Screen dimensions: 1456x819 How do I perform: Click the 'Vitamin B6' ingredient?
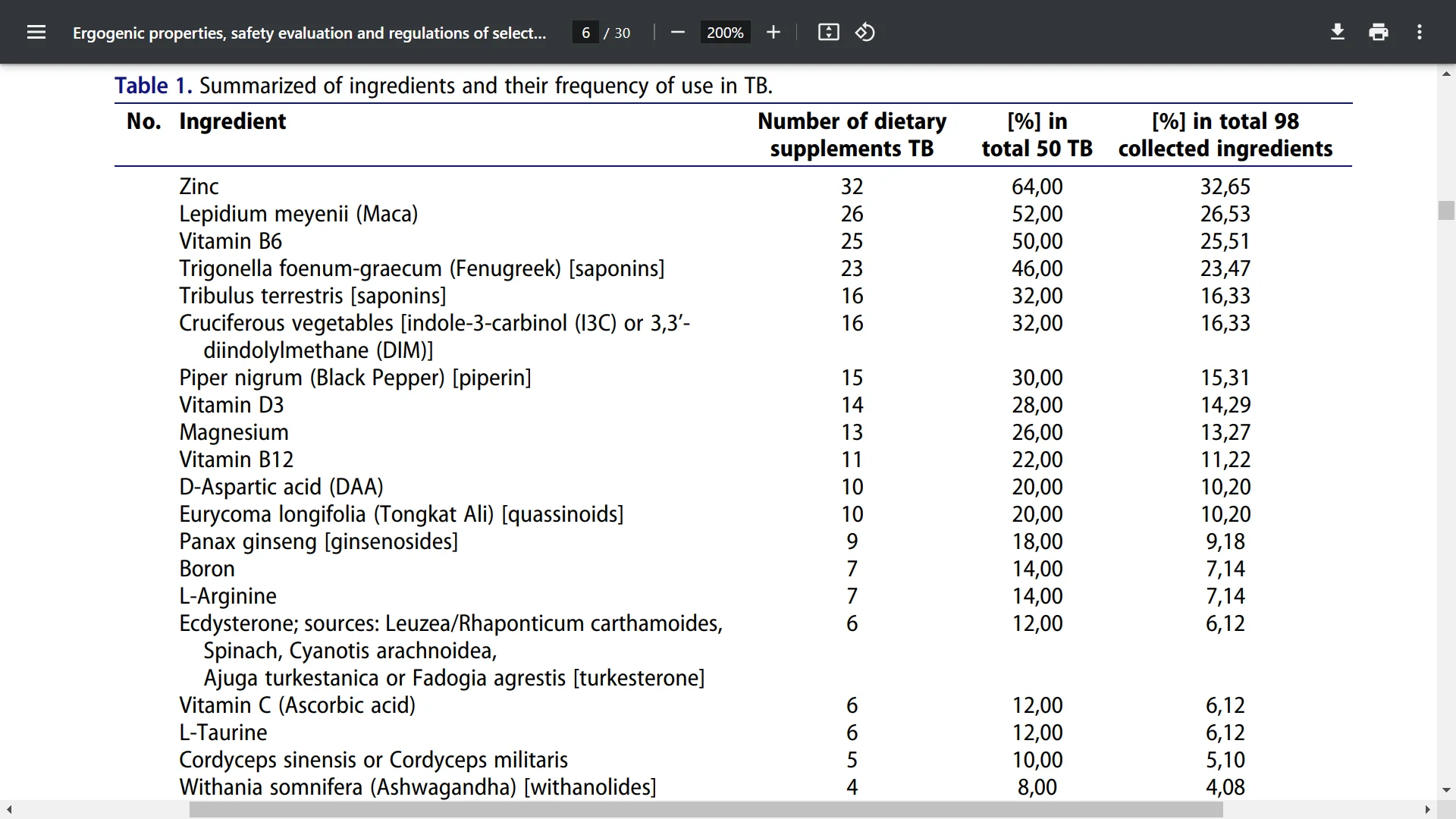tap(231, 241)
